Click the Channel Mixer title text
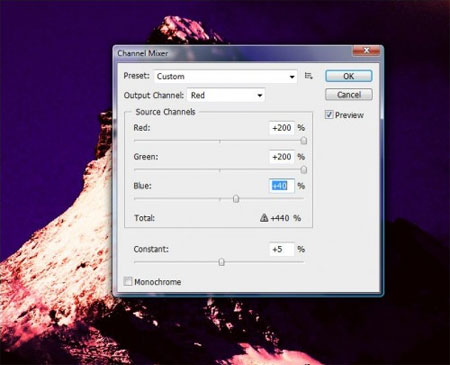Image resolution: width=450 pixels, height=365 pixels. click(x=143, y=53)
